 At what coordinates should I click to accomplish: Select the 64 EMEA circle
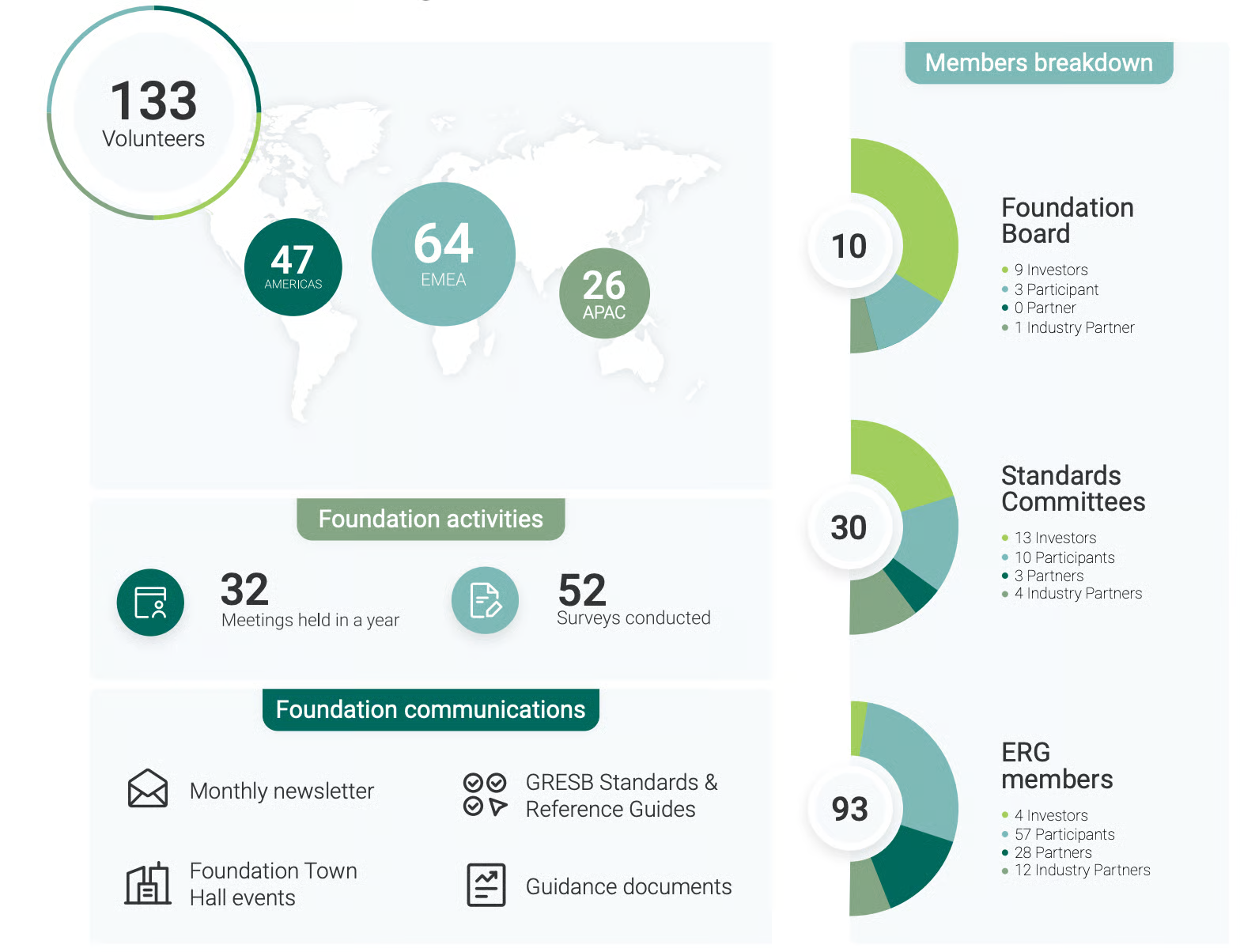(x=443, y=254)
